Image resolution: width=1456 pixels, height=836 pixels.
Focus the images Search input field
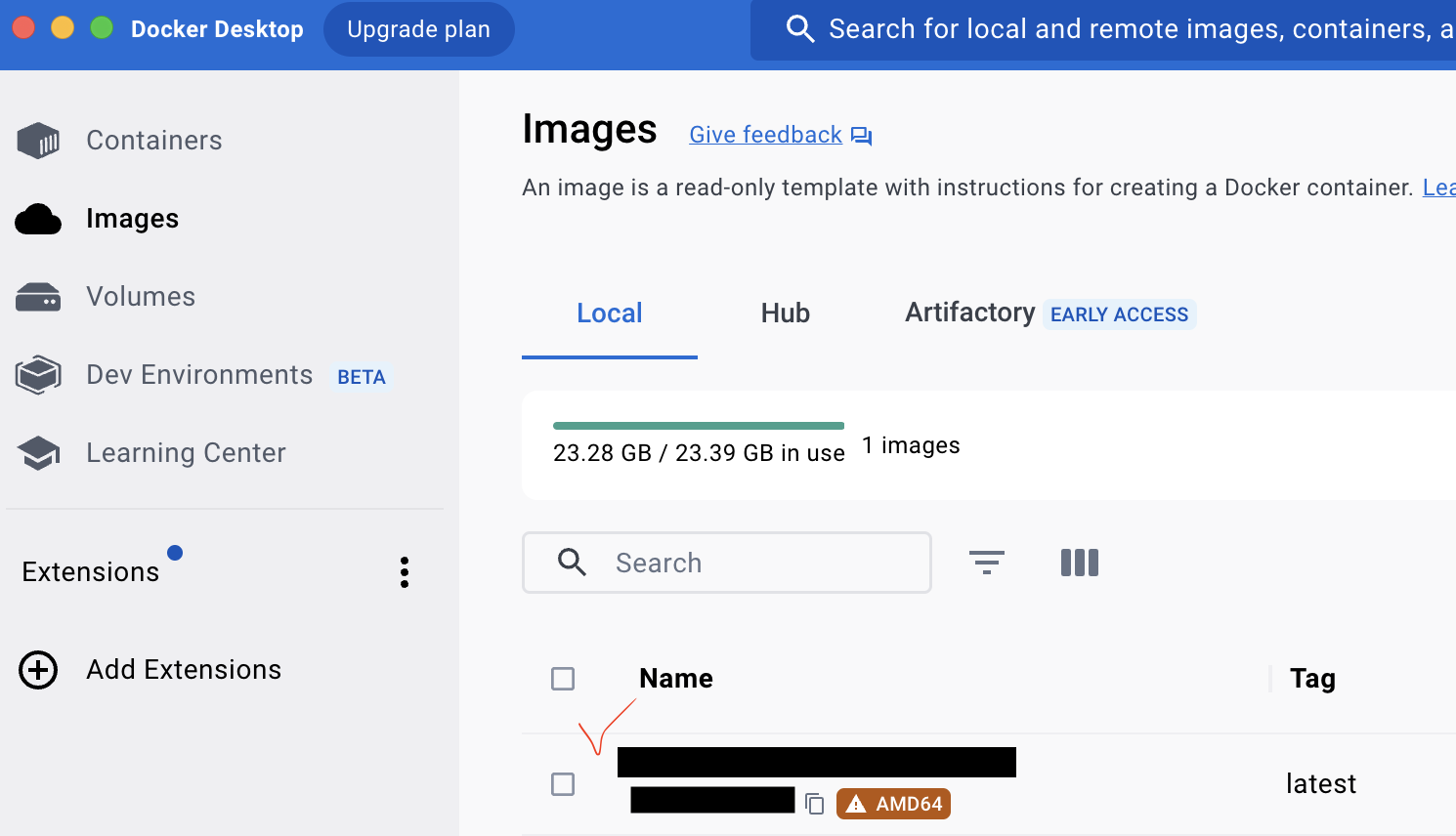pos(727,563)
